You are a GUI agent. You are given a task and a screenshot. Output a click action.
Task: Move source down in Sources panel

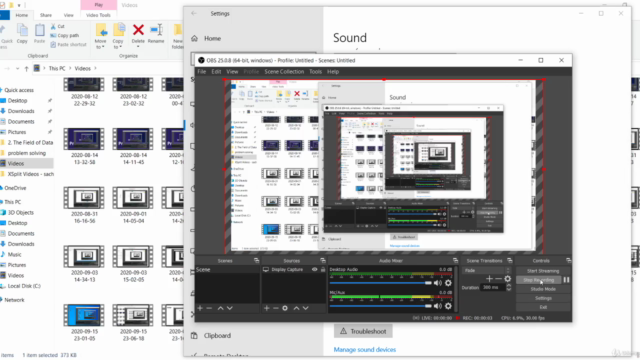tap(305, 308)
